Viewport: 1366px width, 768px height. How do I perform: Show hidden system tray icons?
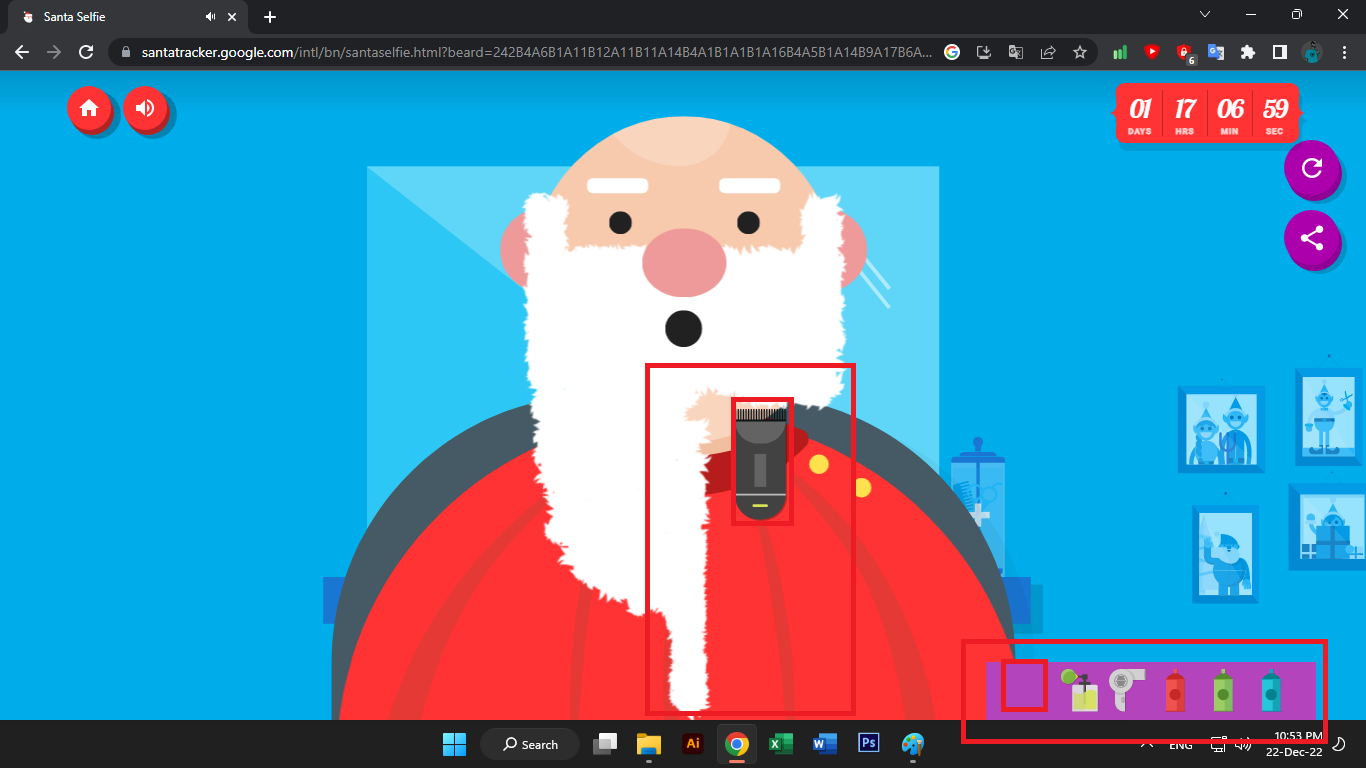point(1147,745)
